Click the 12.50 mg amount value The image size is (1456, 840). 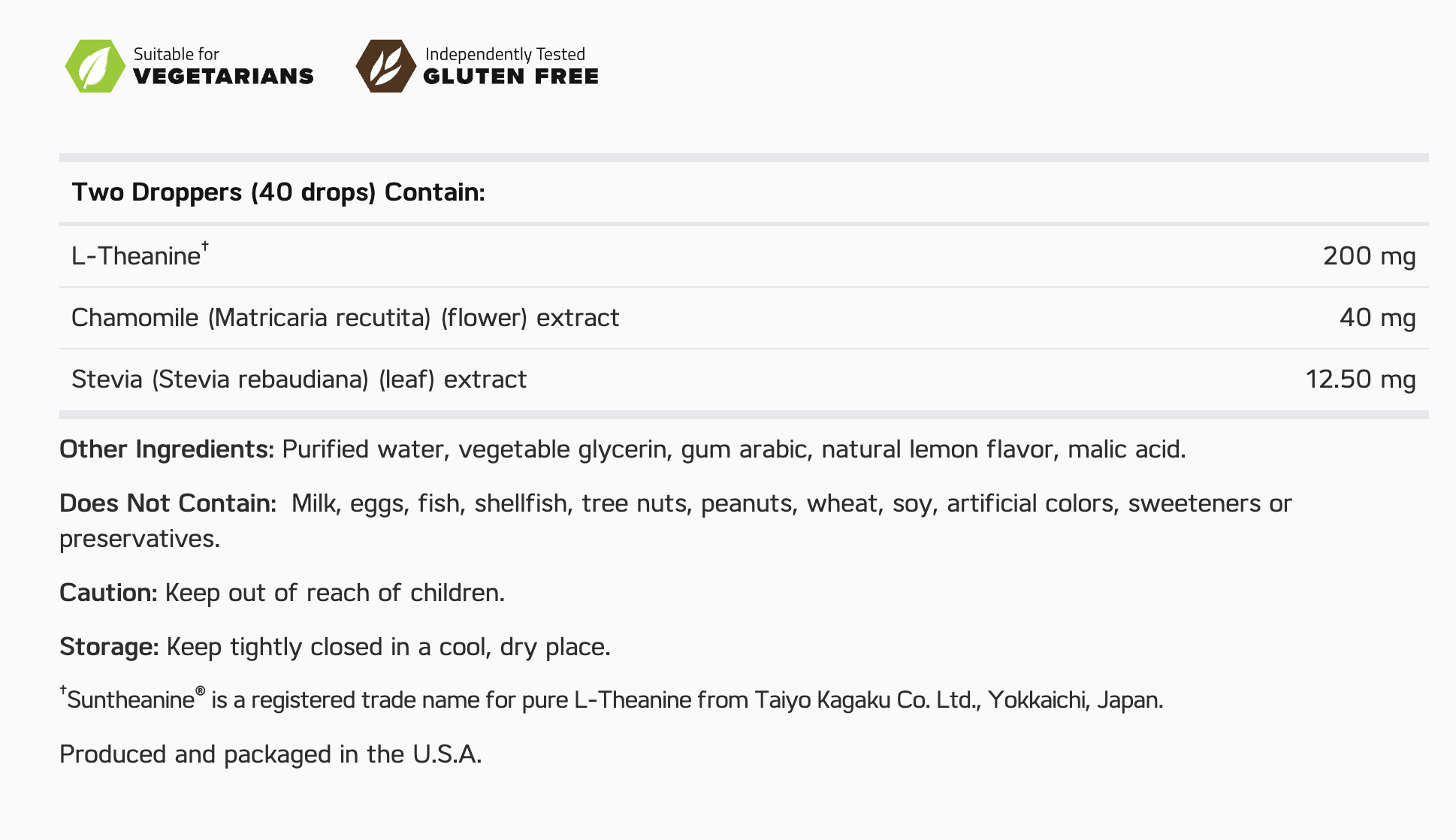point(1360,379)
